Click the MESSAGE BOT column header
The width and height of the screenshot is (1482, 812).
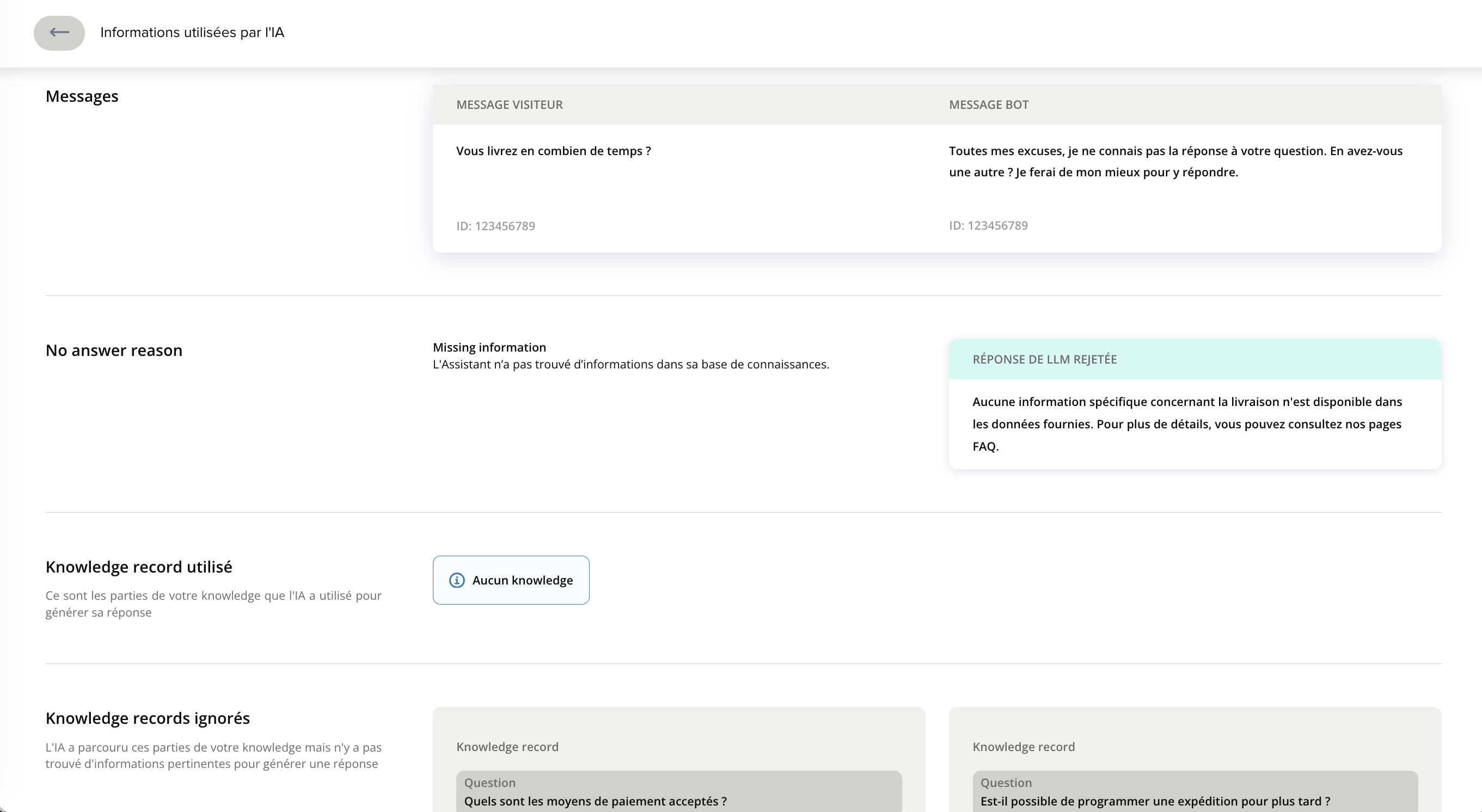988,104
